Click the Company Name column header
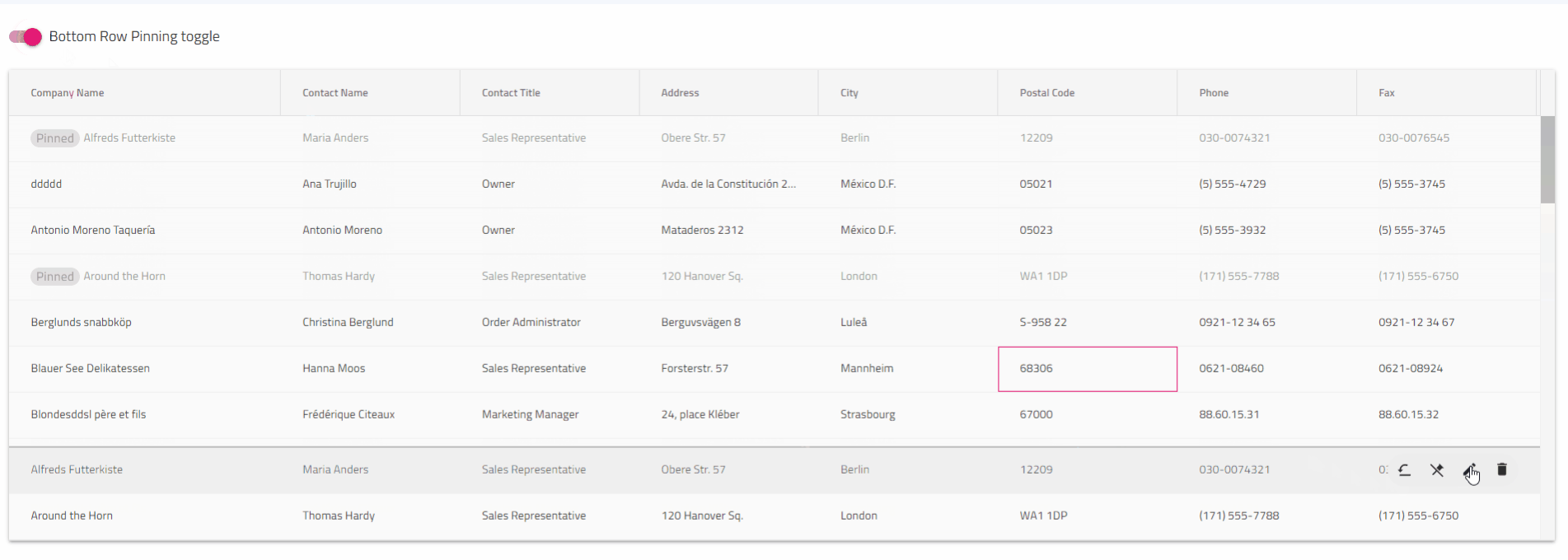Image resolution: width=1568 pixels, height=560 pixels. [68, 93]
